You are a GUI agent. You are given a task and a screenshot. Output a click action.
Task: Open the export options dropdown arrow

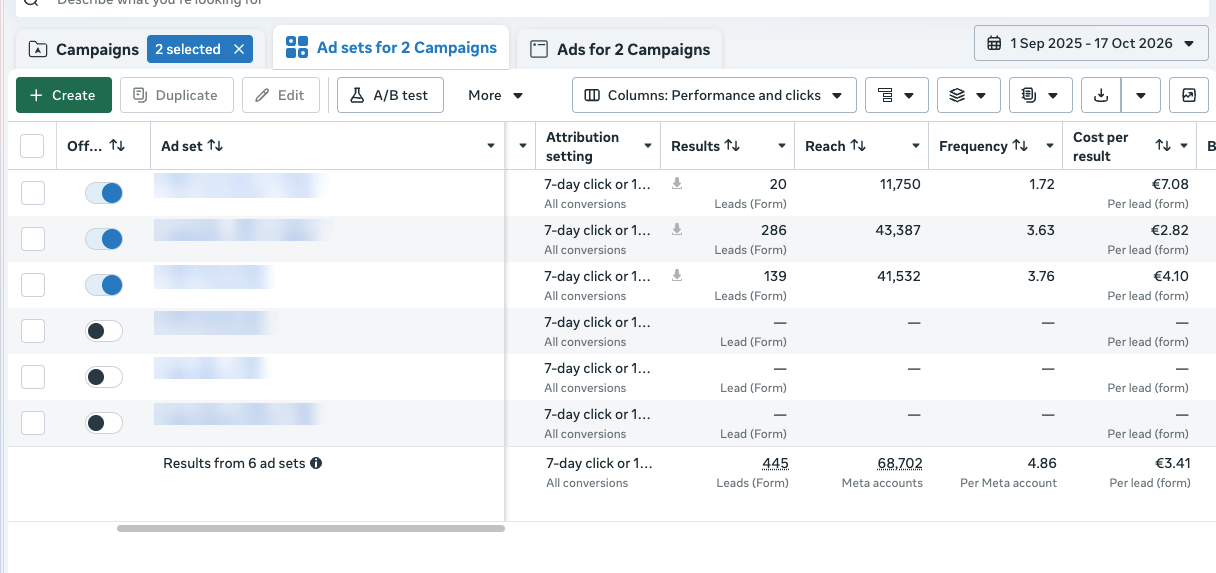[1141, 95]
